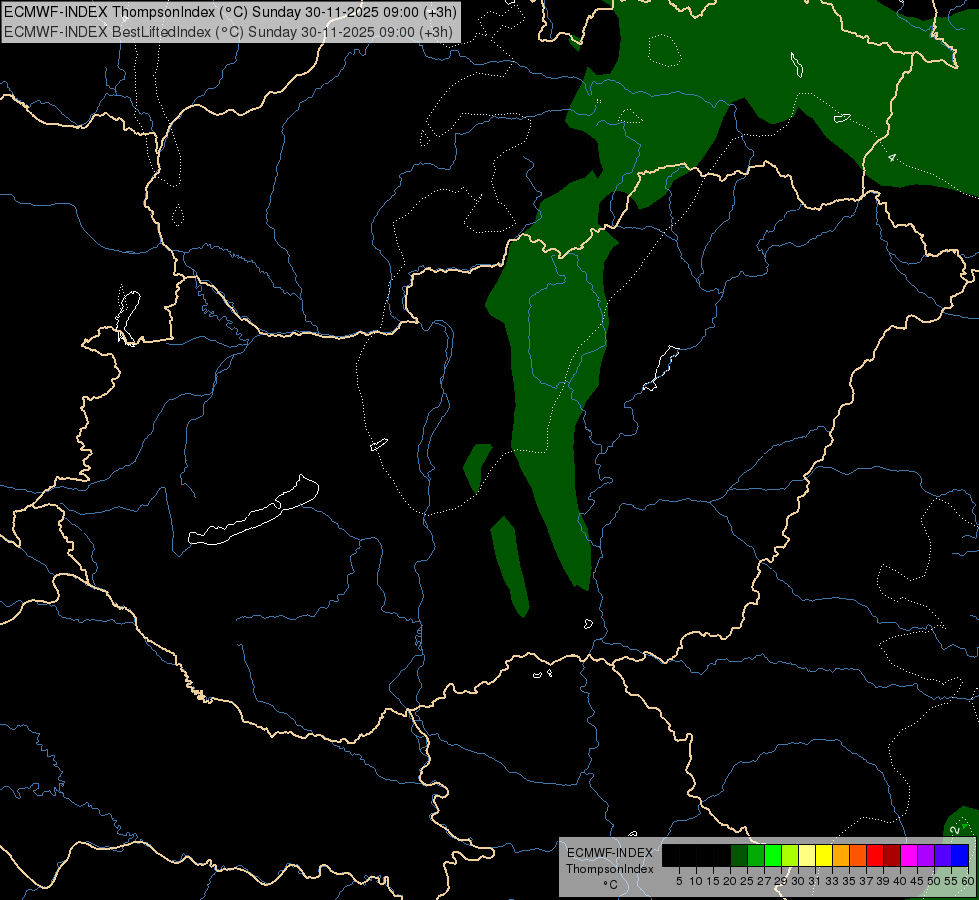Click Lake Balaton outline on the map

(x=253, y=510)
